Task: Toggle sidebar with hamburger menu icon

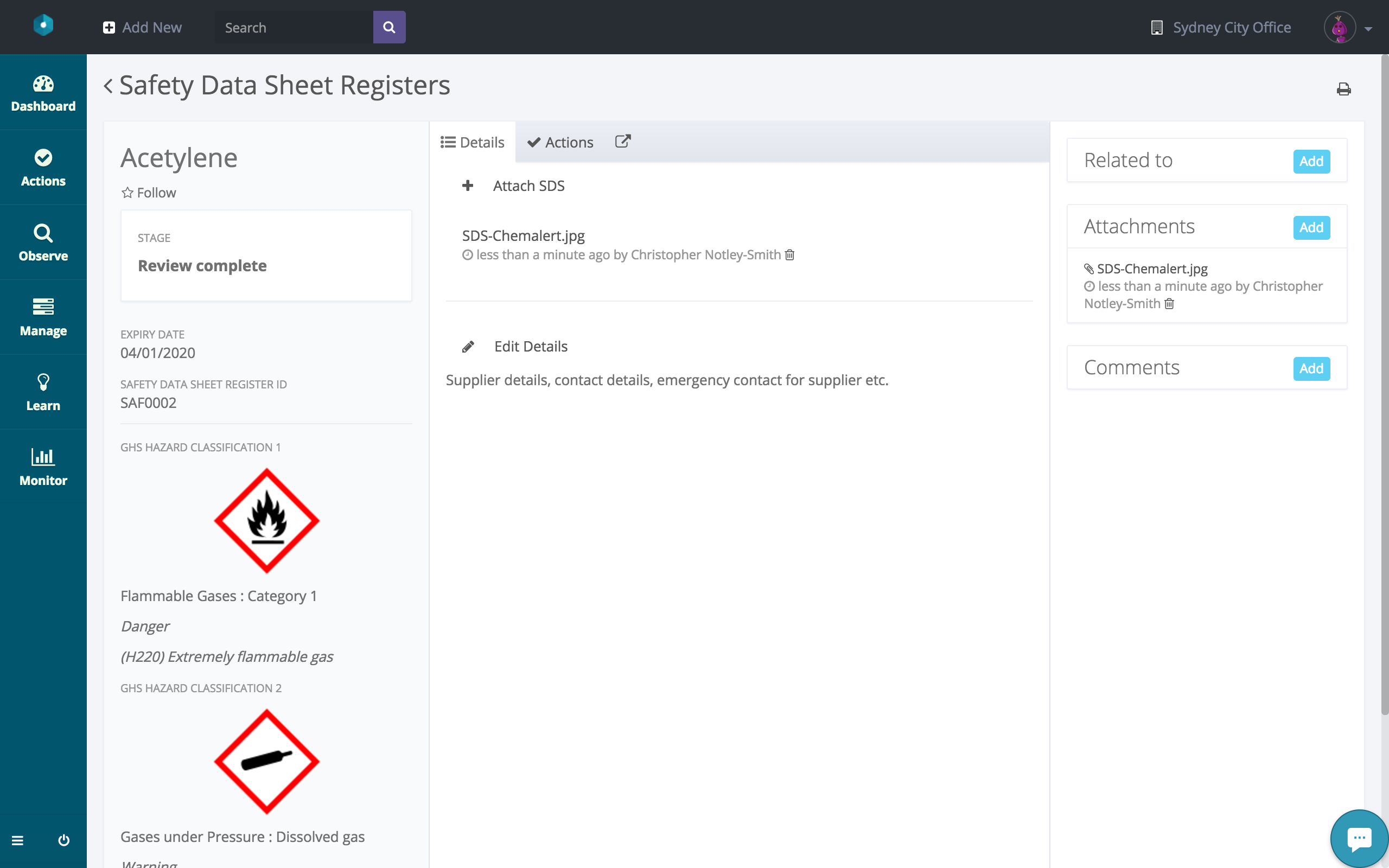Action: (18, 840)
